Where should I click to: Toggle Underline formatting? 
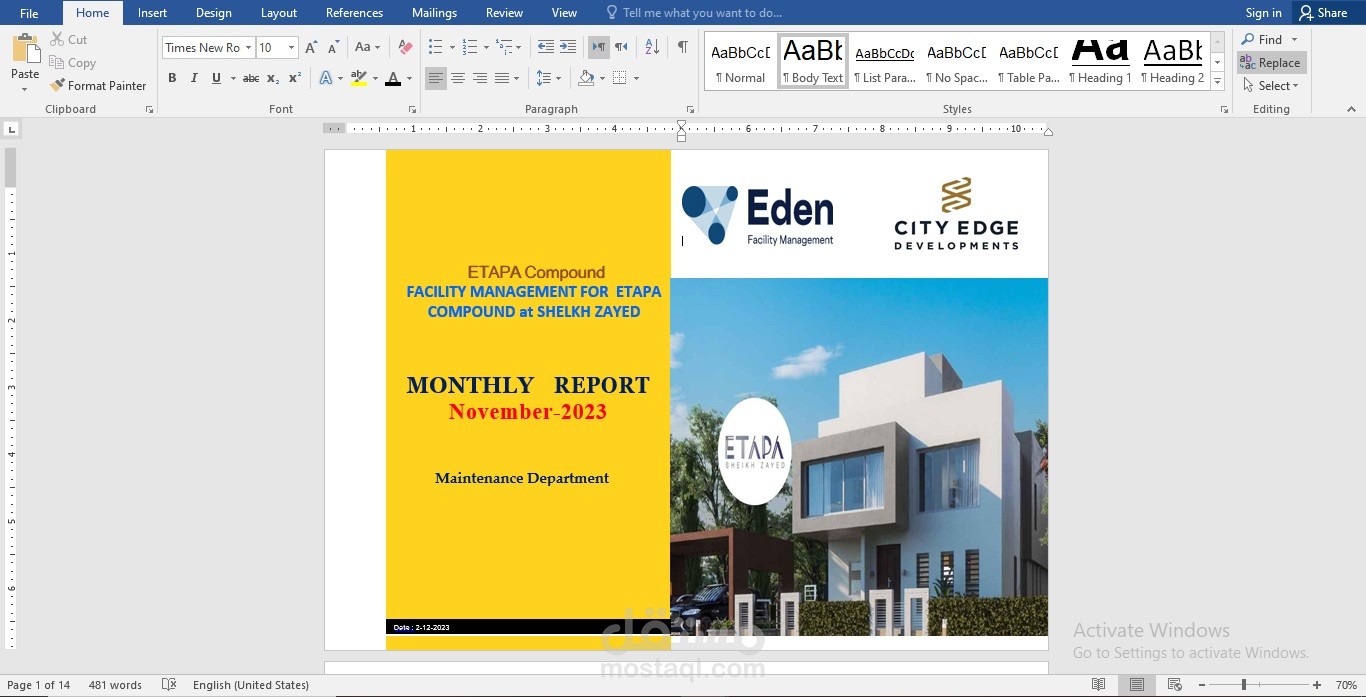point(216,78)
